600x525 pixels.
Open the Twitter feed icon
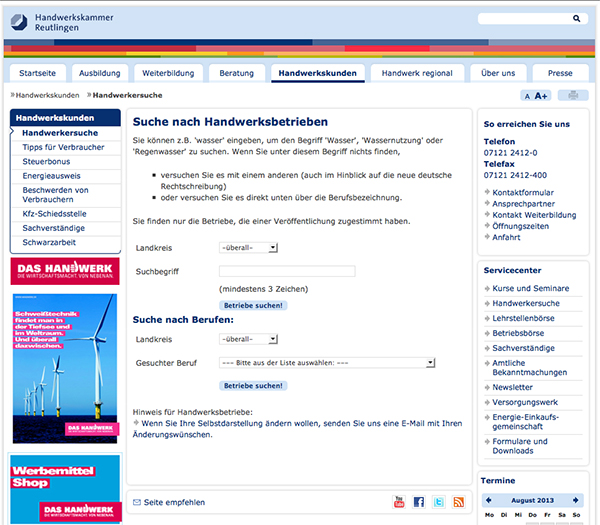point(439,502)
